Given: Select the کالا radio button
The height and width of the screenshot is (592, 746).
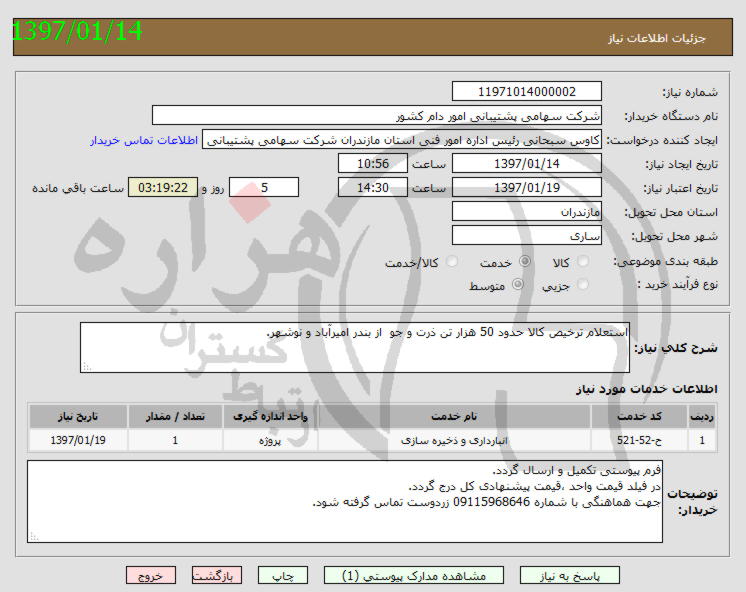Looking at the screenshot, I should pyautogui.click(x=582, y=261).
